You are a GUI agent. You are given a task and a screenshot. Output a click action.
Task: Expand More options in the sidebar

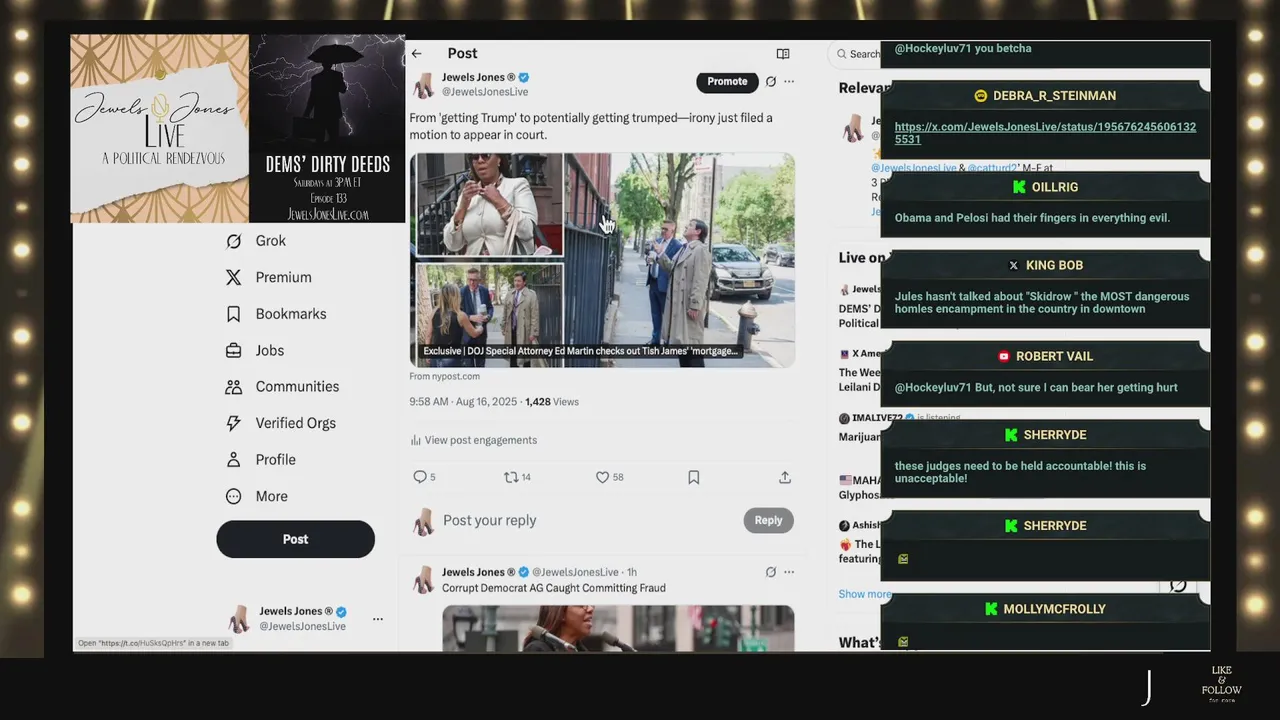click(x=256, y=496)
